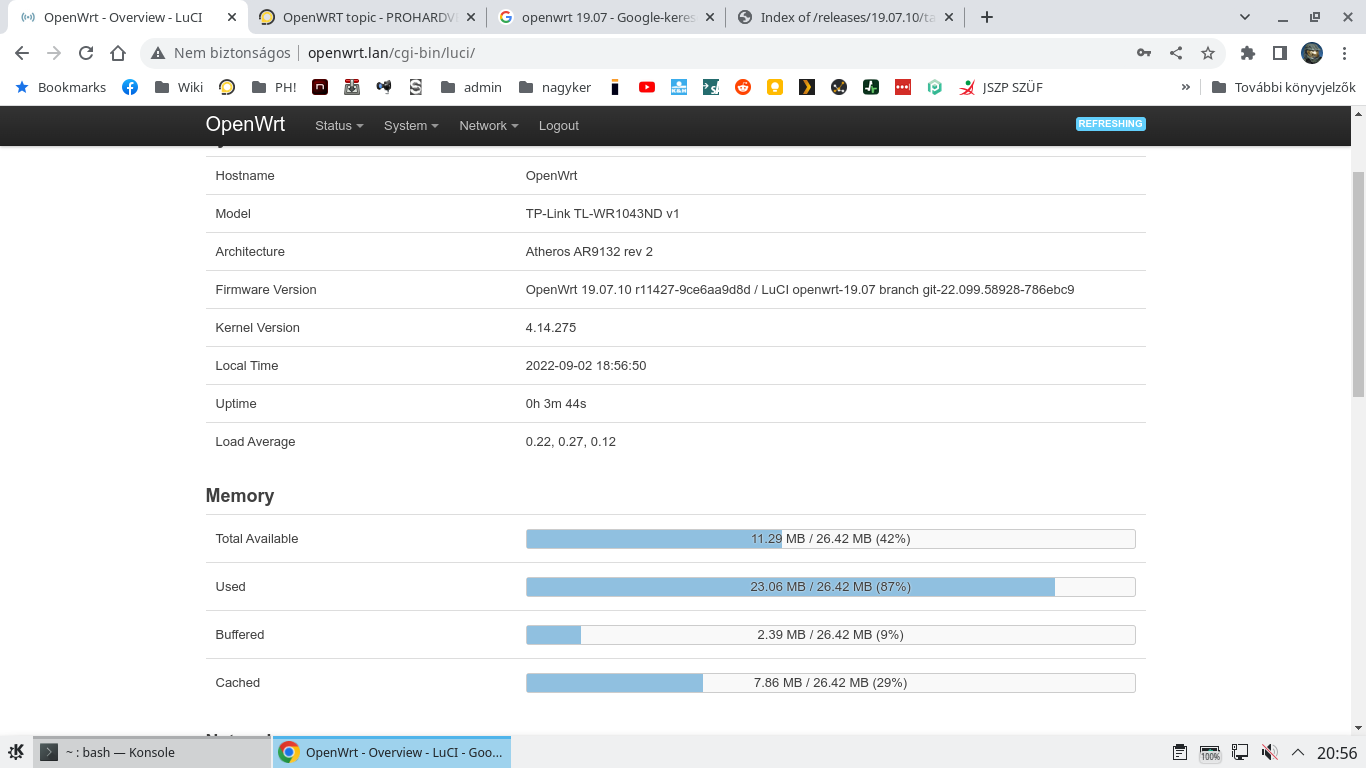This screenshot has height=768, width=1366.
Task: Open the Chrome profile avatar
Action: point(1312,53)
